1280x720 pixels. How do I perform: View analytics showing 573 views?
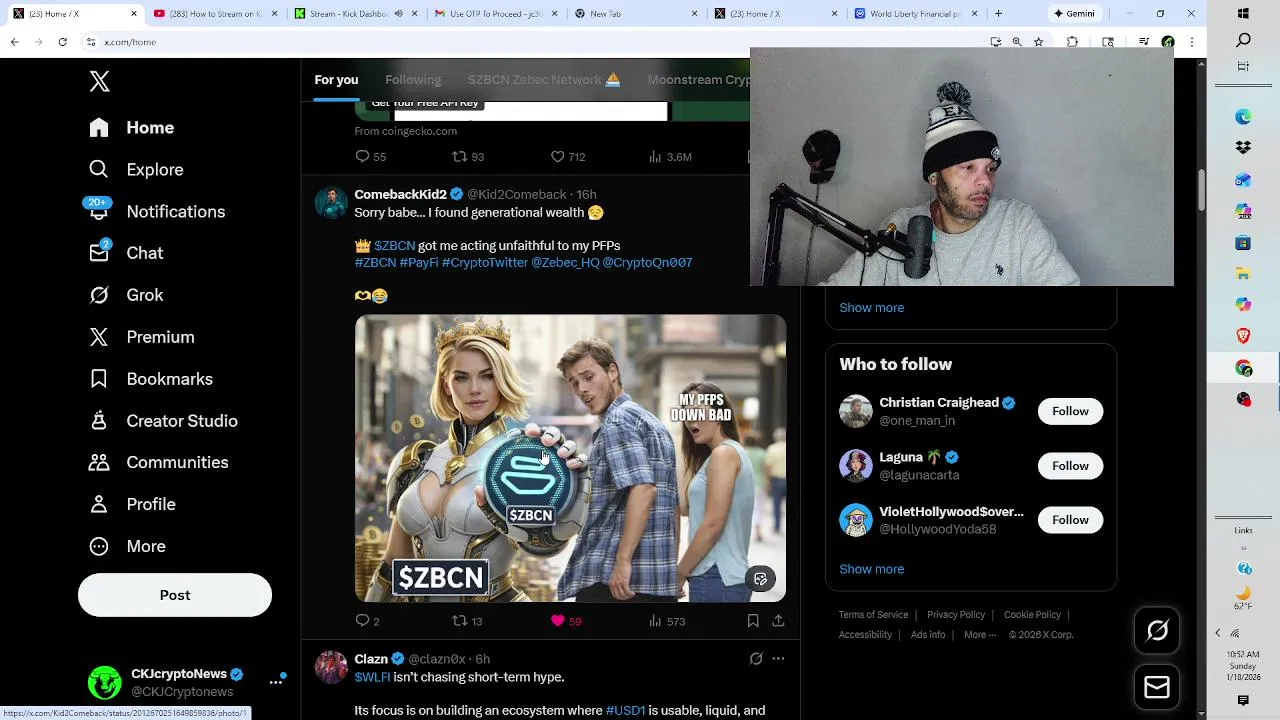[655, 621]
